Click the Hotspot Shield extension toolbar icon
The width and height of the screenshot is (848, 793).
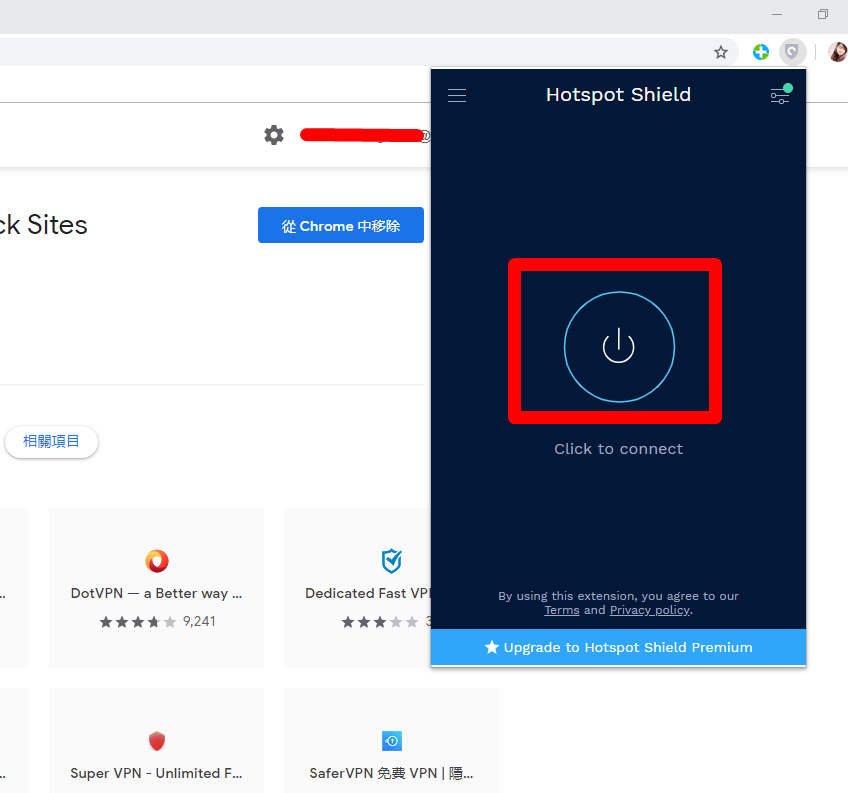791,52
